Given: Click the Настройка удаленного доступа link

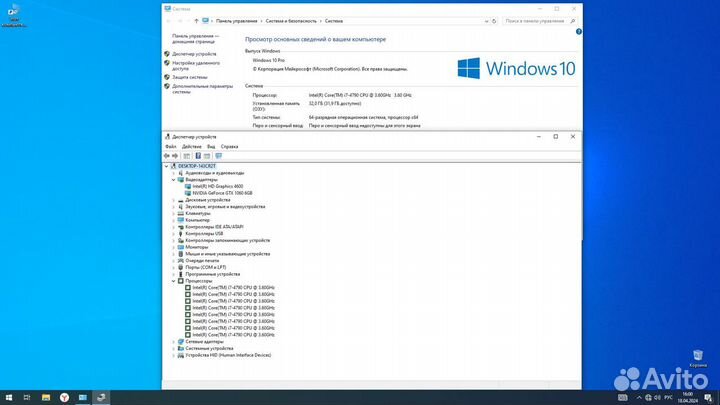Looking at the screenshot, I should [x=194, y=65].
